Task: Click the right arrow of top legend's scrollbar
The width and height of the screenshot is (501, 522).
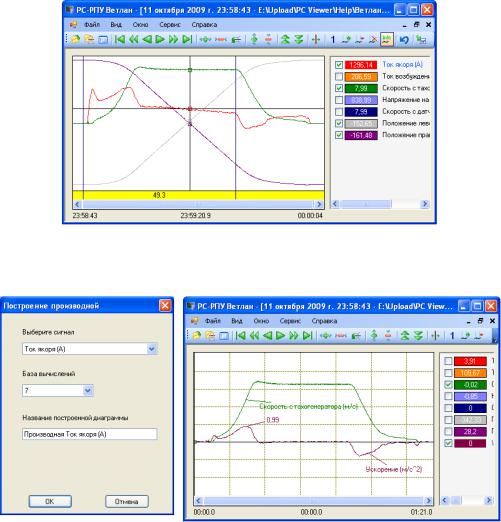Action: 425,204
